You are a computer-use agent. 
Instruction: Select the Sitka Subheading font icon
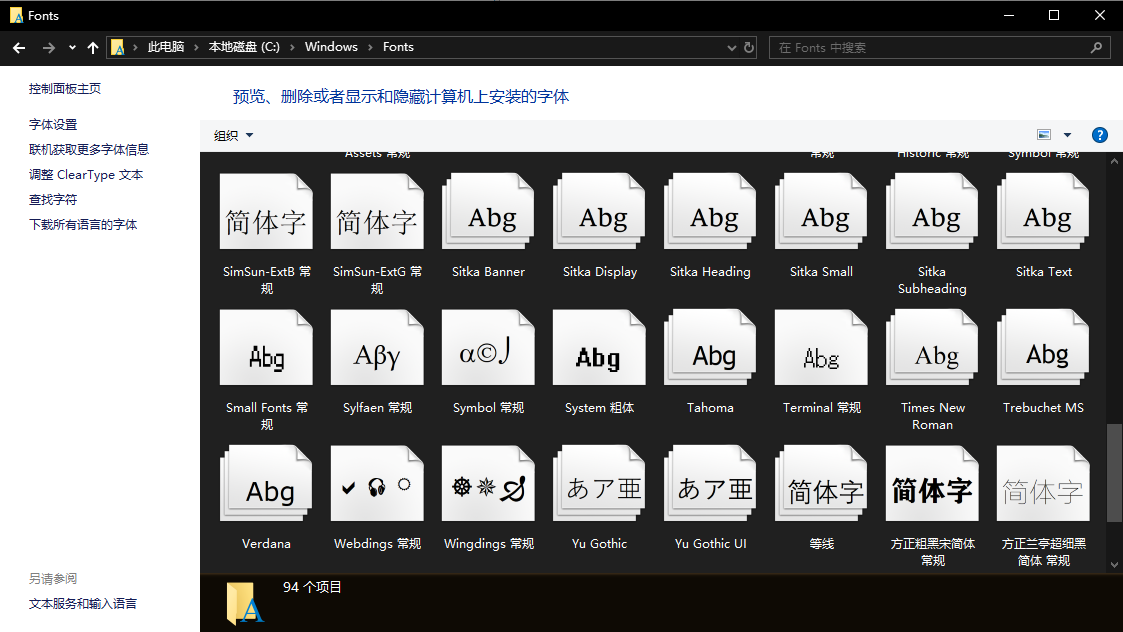[x=932, y=211]
